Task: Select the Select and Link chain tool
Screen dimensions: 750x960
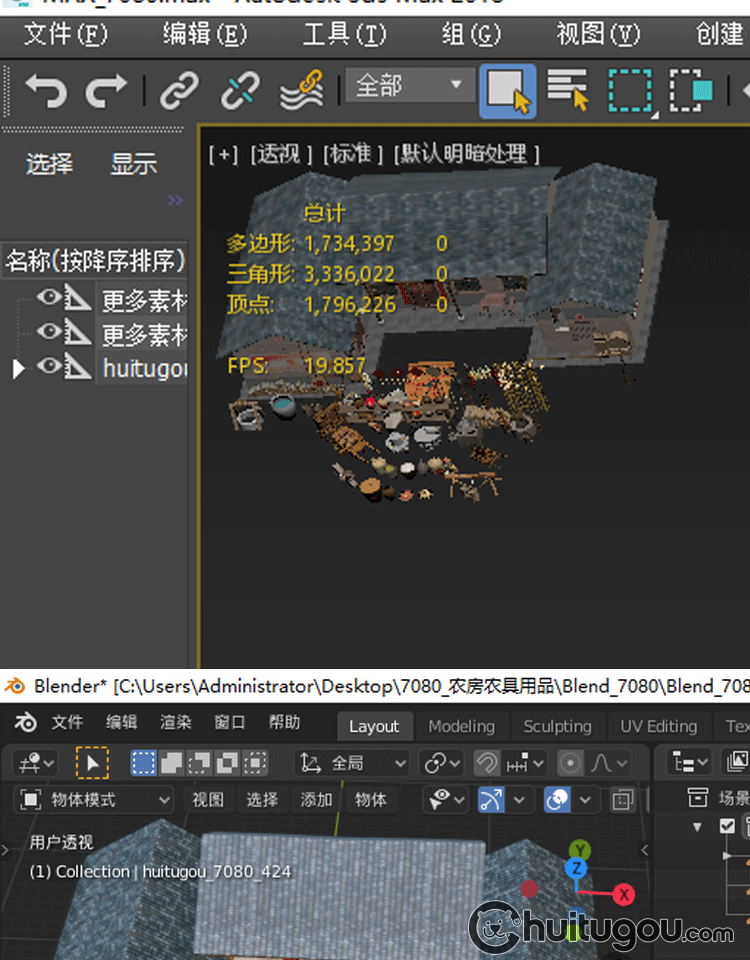Action: pos(179,91)
